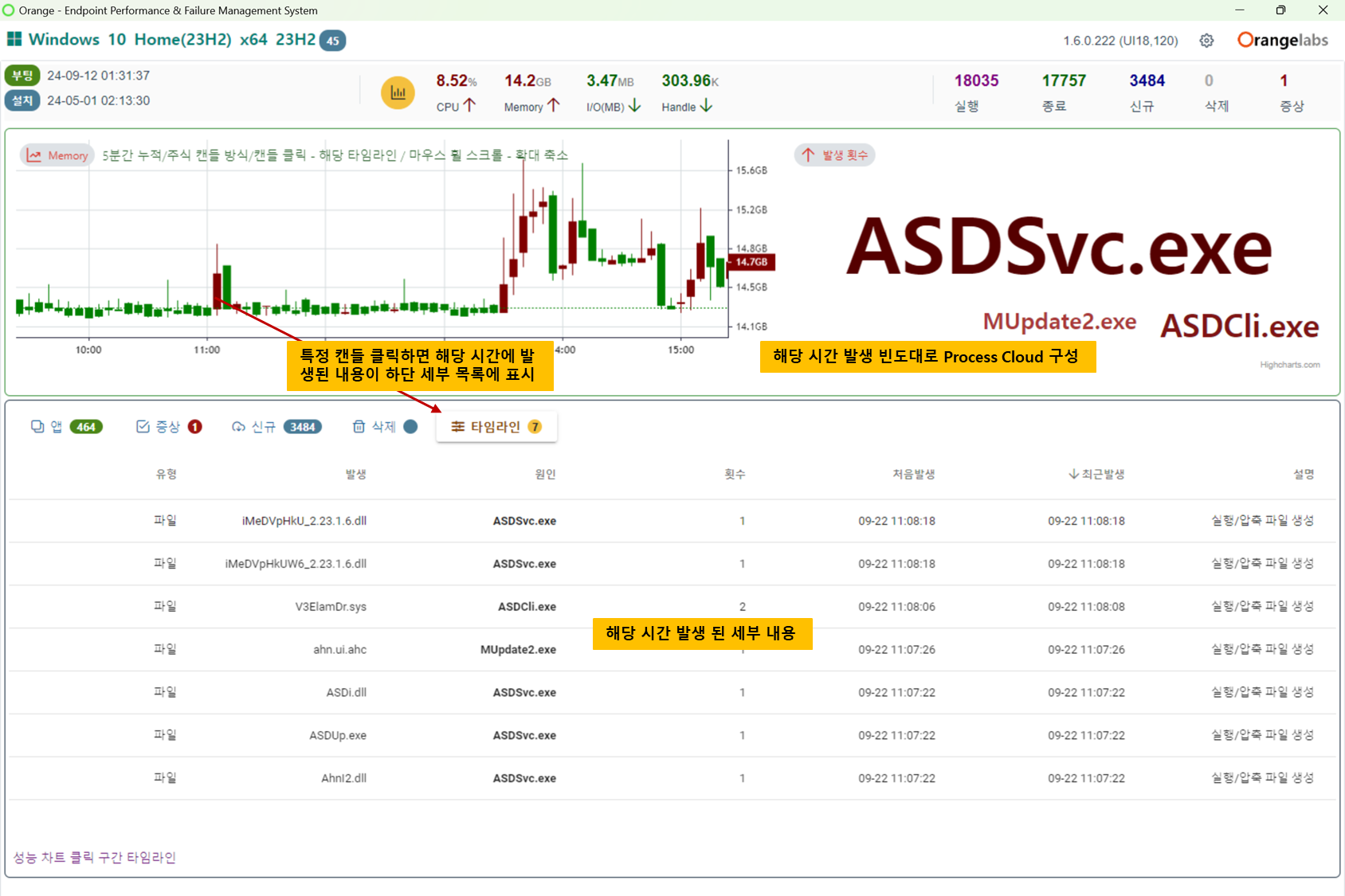
Task: Select the ahn.ui.ahc row
Action: point(672,650)
